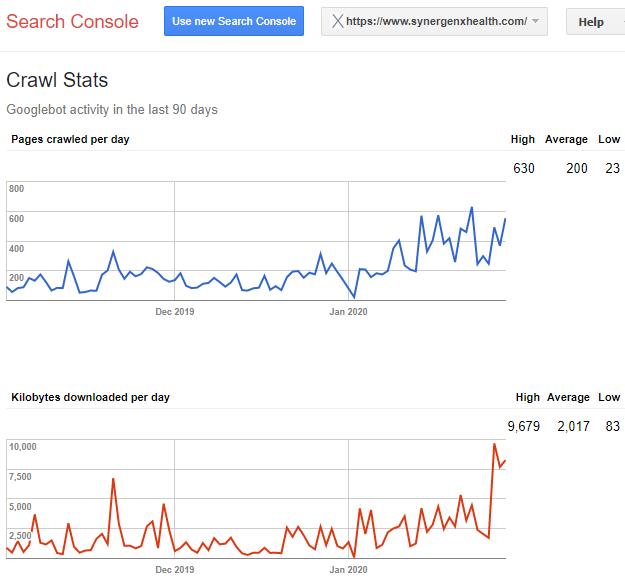Click the highest peak on blue crawl chart
The height and width of the screenshot is (581, 625).
tap(472, 208)
